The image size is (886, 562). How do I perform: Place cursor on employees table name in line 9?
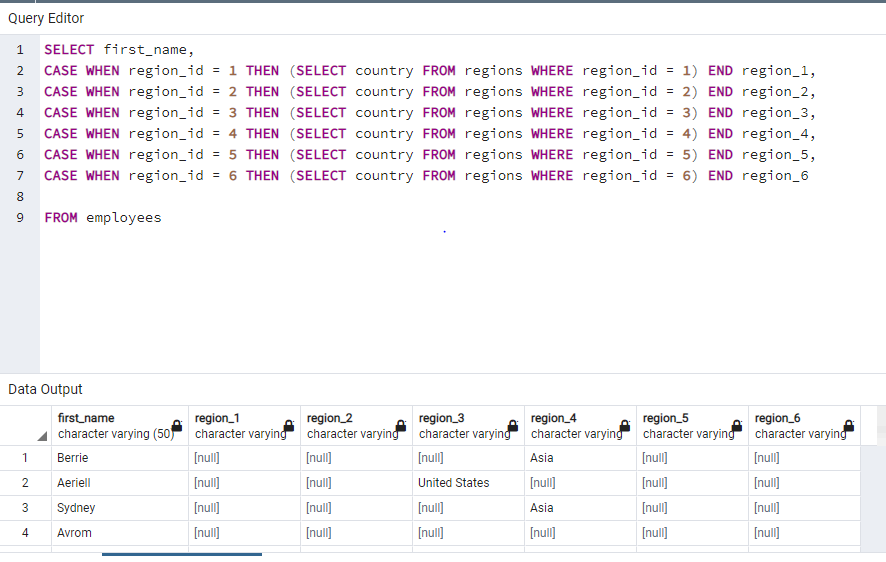click(124, 218)
